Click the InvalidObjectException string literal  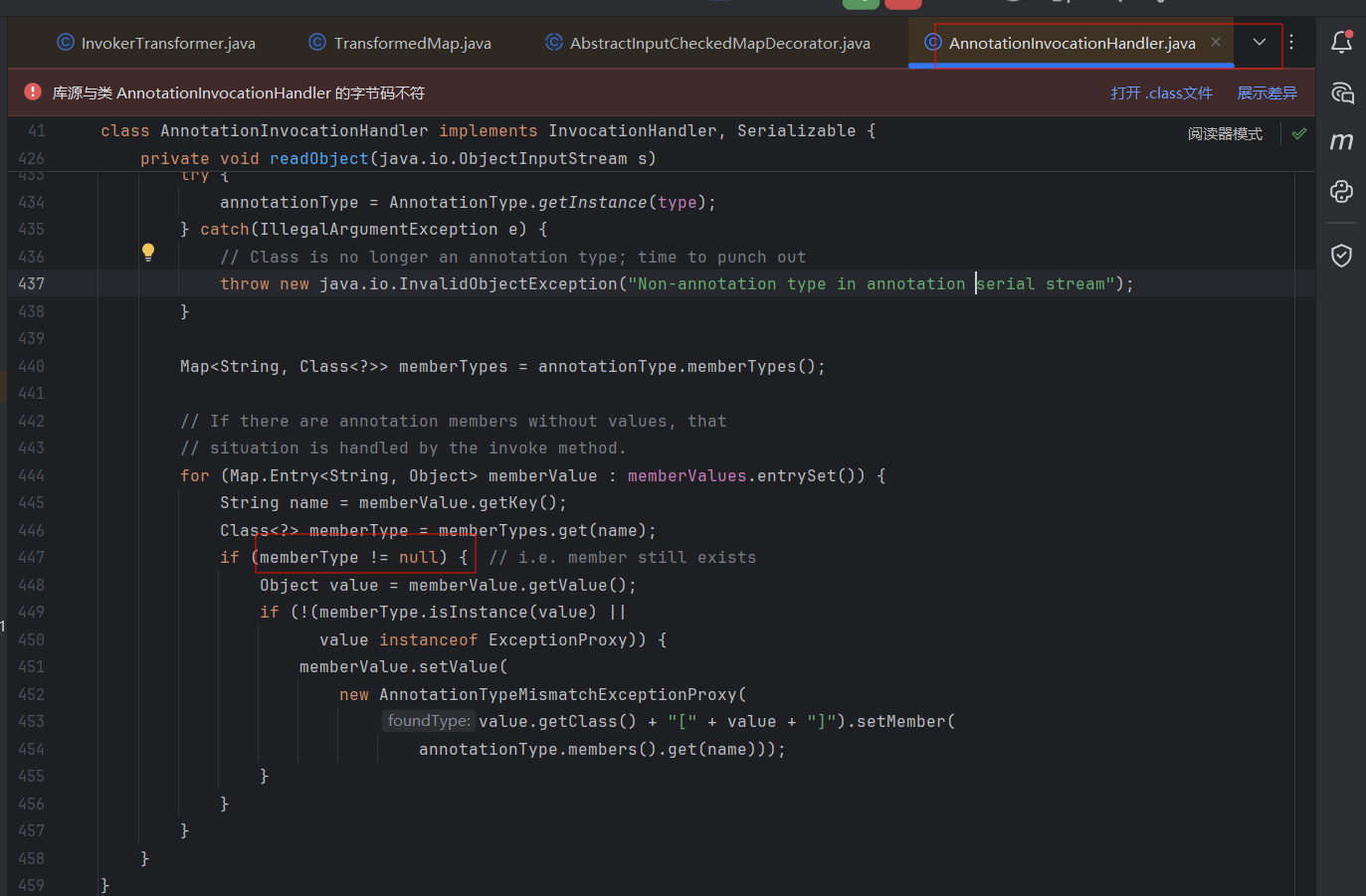[x=871, y=283]
